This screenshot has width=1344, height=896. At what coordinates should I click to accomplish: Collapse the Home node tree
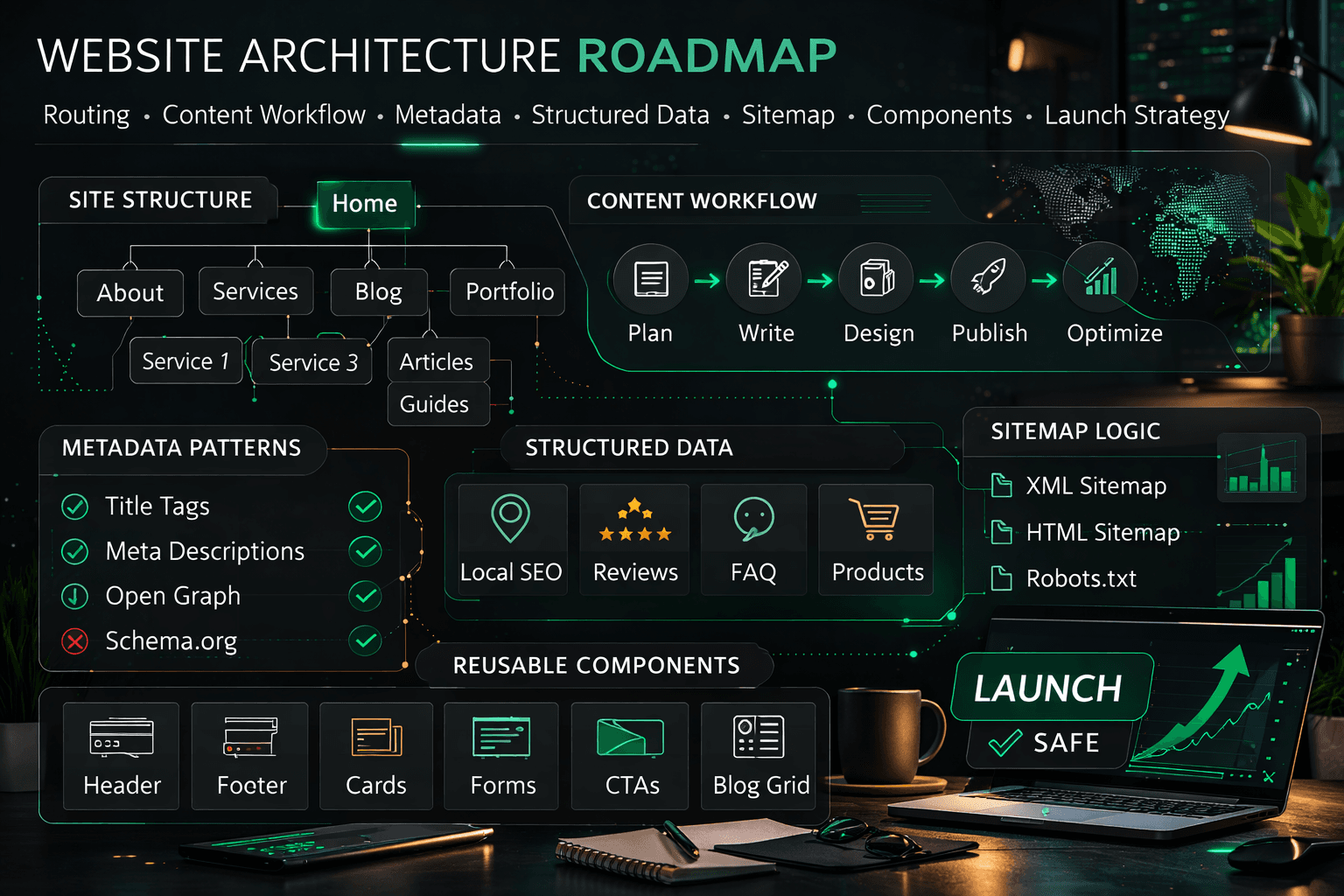point(365,204)
